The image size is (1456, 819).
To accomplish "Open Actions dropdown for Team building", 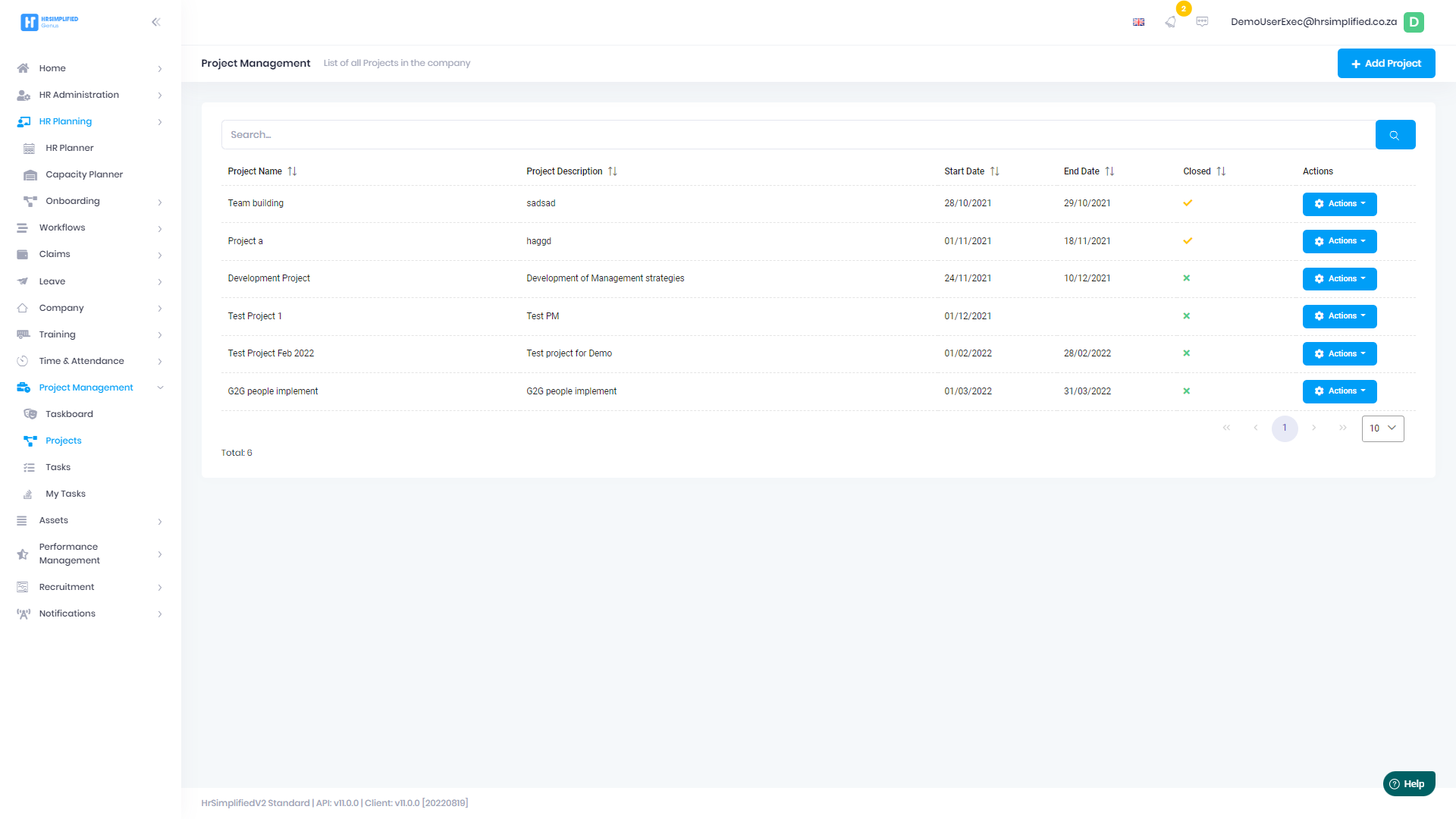I will pyautogui.click(x=1339, y=204).
